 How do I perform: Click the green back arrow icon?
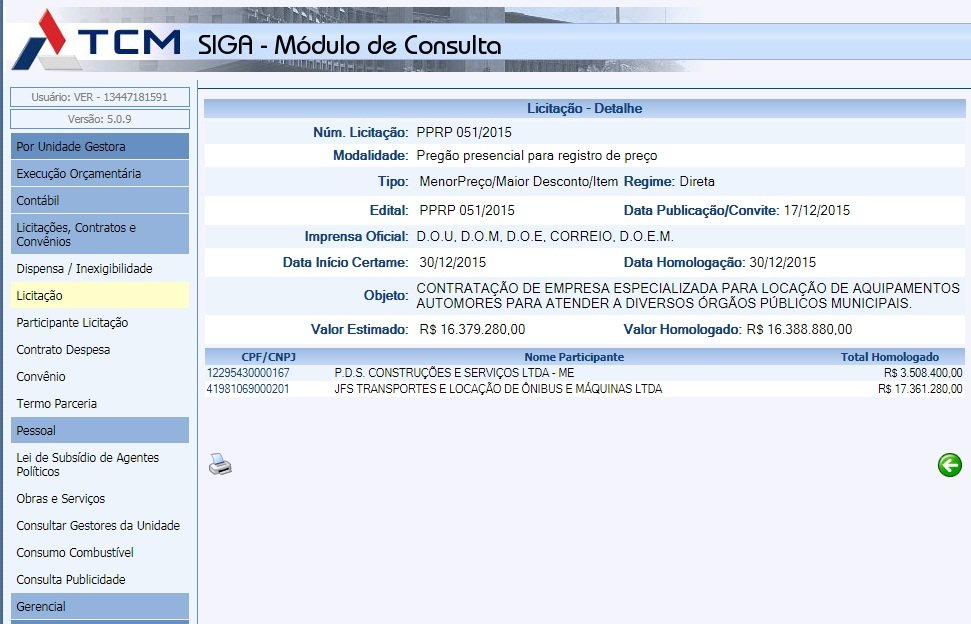click(949, 465)
